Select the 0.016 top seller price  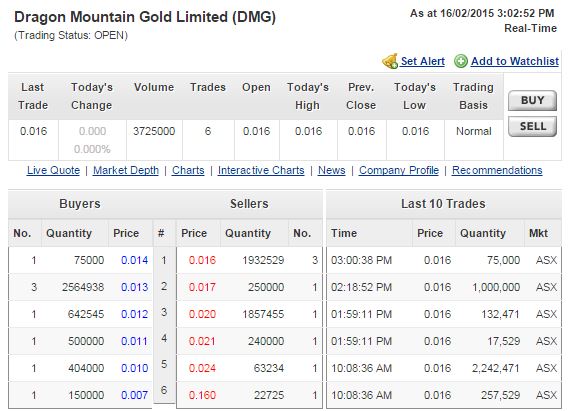[x=202, y=260]
